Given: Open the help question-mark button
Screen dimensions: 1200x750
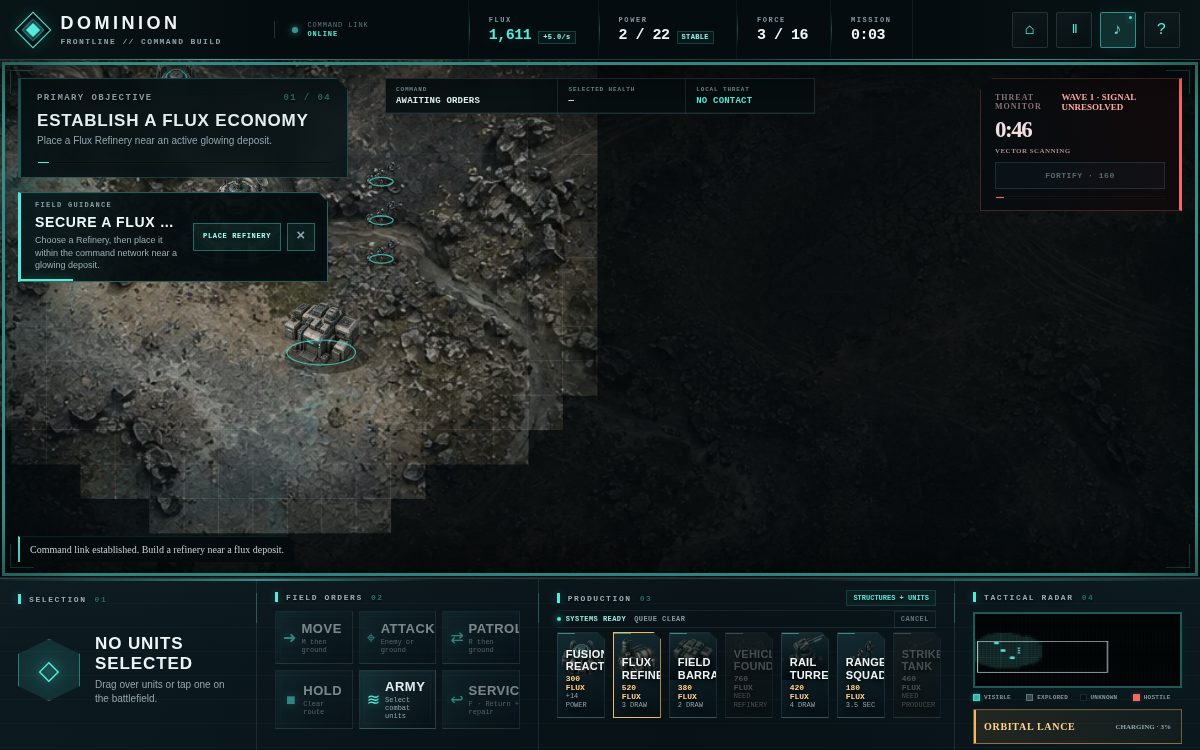Looking at the screenshot, I should tap(1162, 30).
